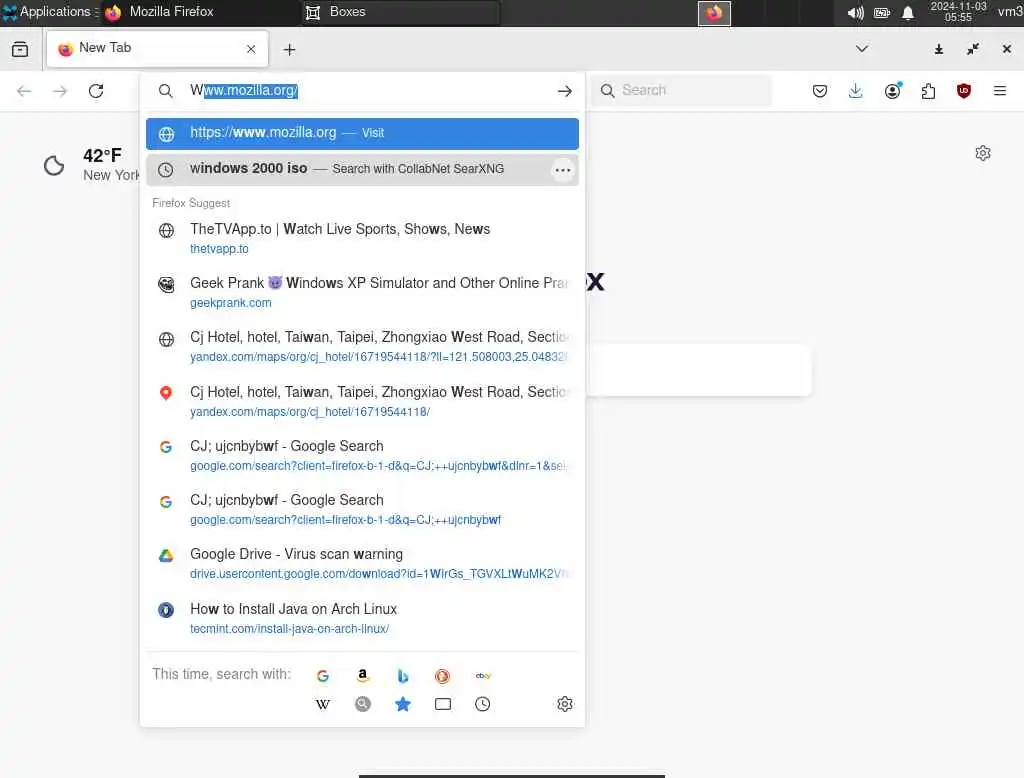The height and width of the screenshot is (778, 1024).
Task: Click the Firefox workspace thumbnail in top panel
Action: click(x=714, y=13)
